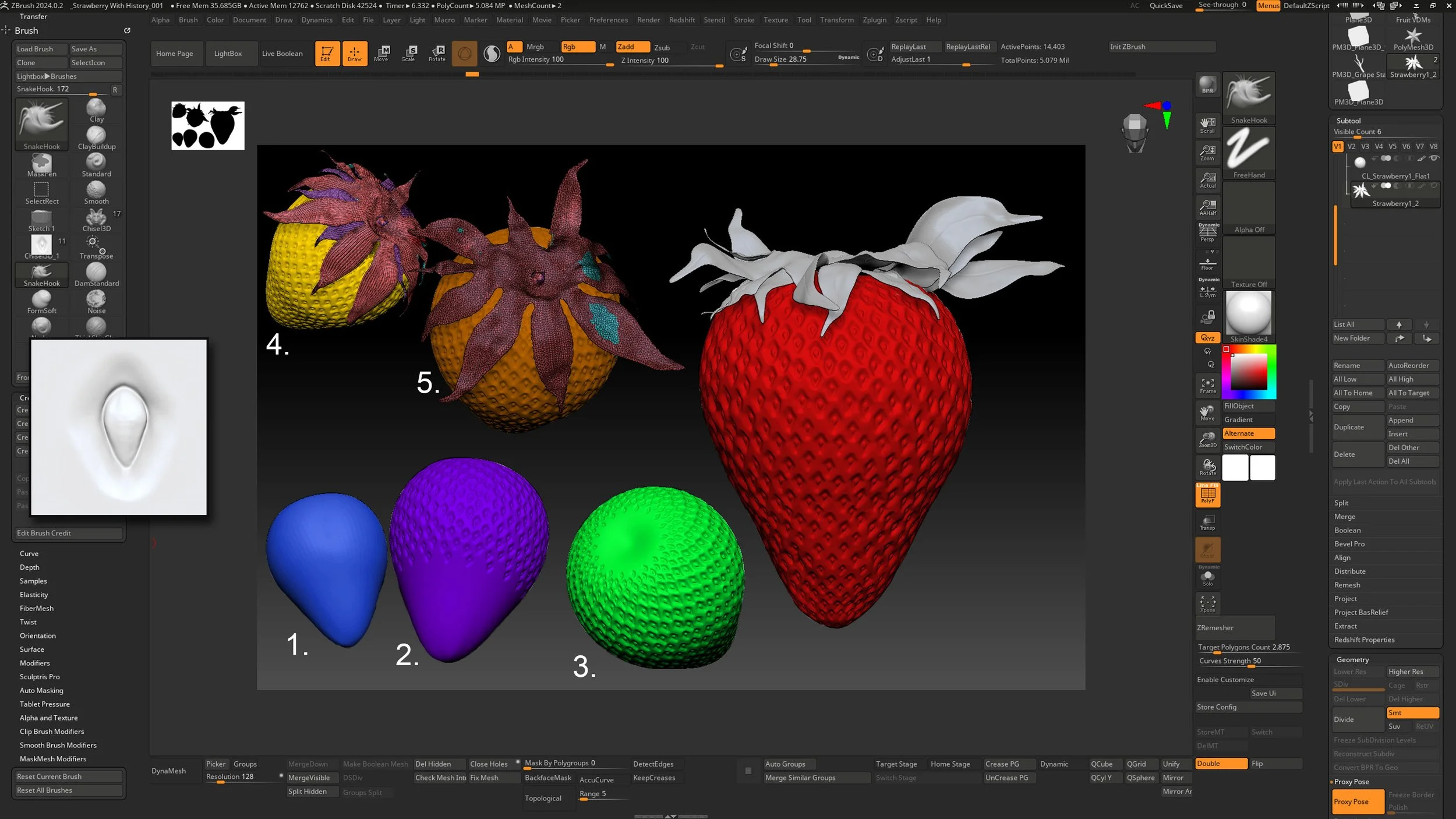Select the DamStandard brush

96,273
